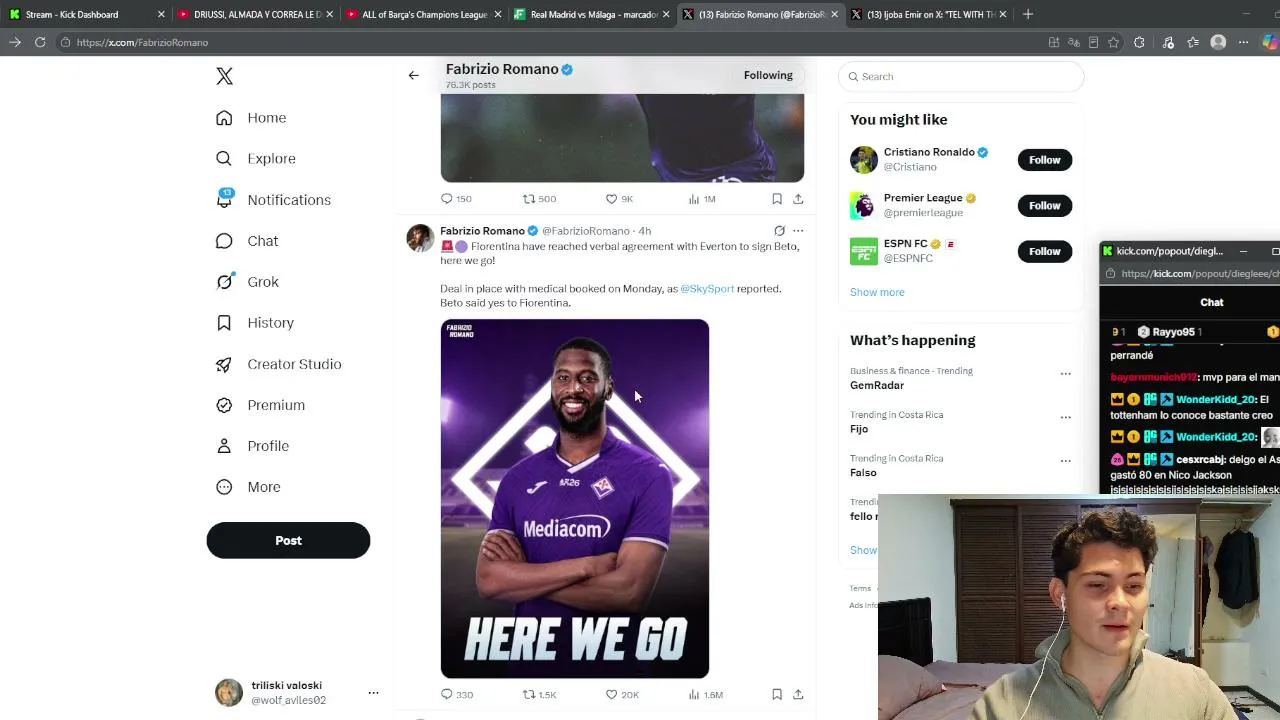Viewport: 1280px width, 720px height.
Task: Switch to the Stream - Kick Dashboard tab
Action: click(x=84, y=14)
